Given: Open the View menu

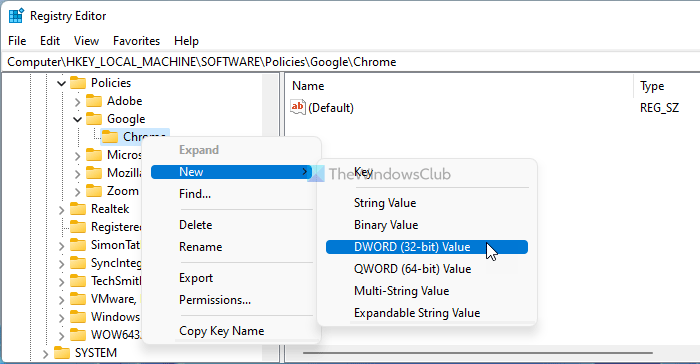Looking at the screenshot, I should click(86, 41).
